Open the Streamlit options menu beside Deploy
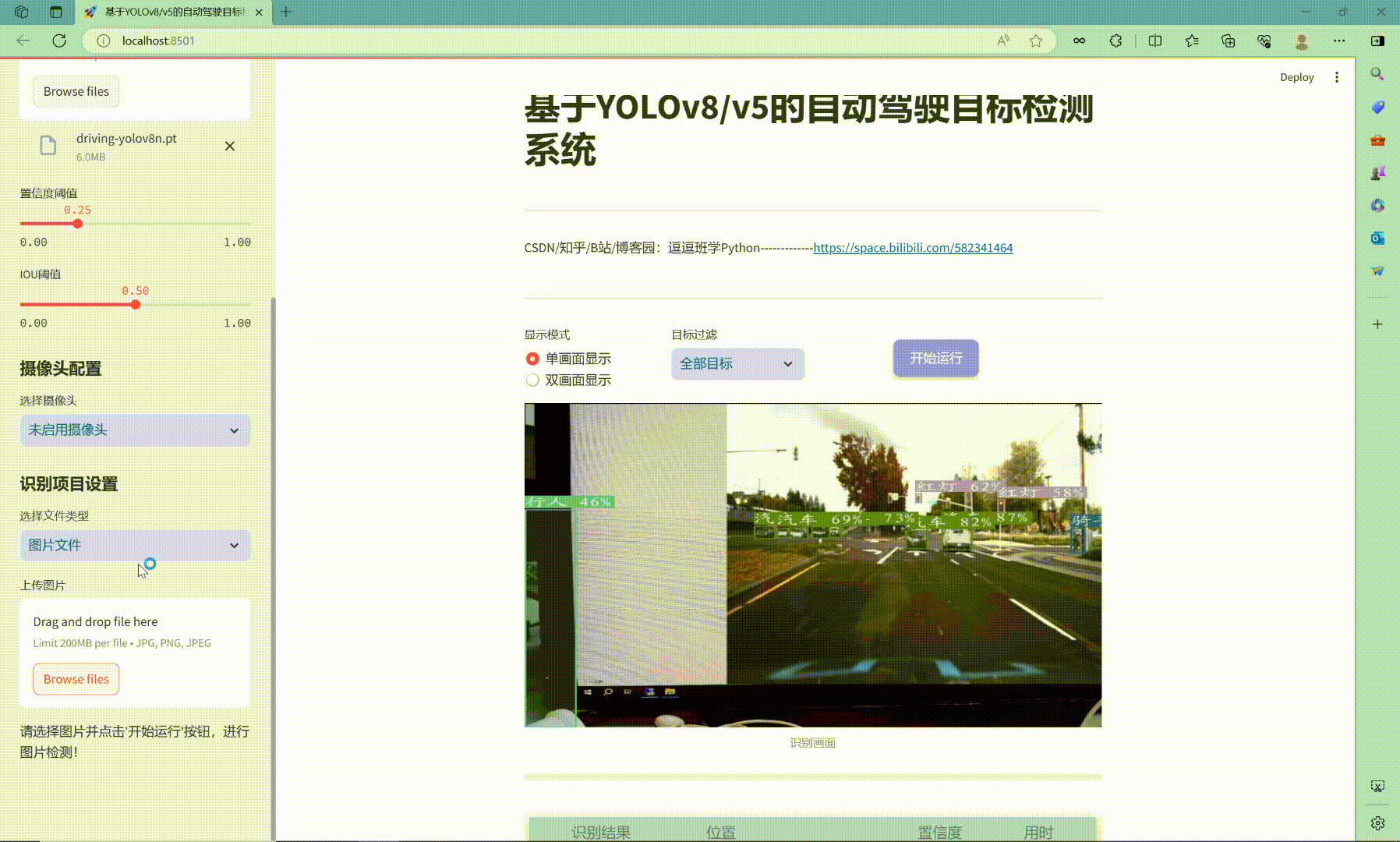Viewport: 1400px width, 842px height. [1338, 76]
